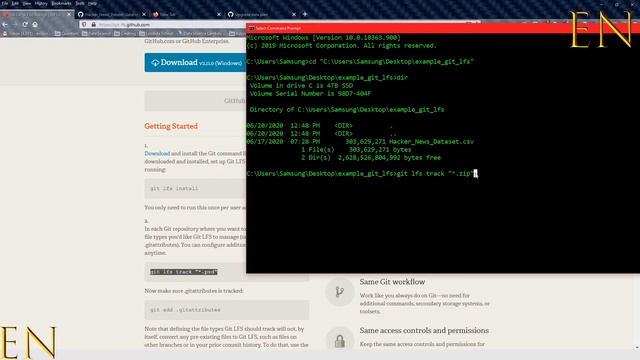
Task: Close the first browser tab
Action: click(x=69, y=14)
